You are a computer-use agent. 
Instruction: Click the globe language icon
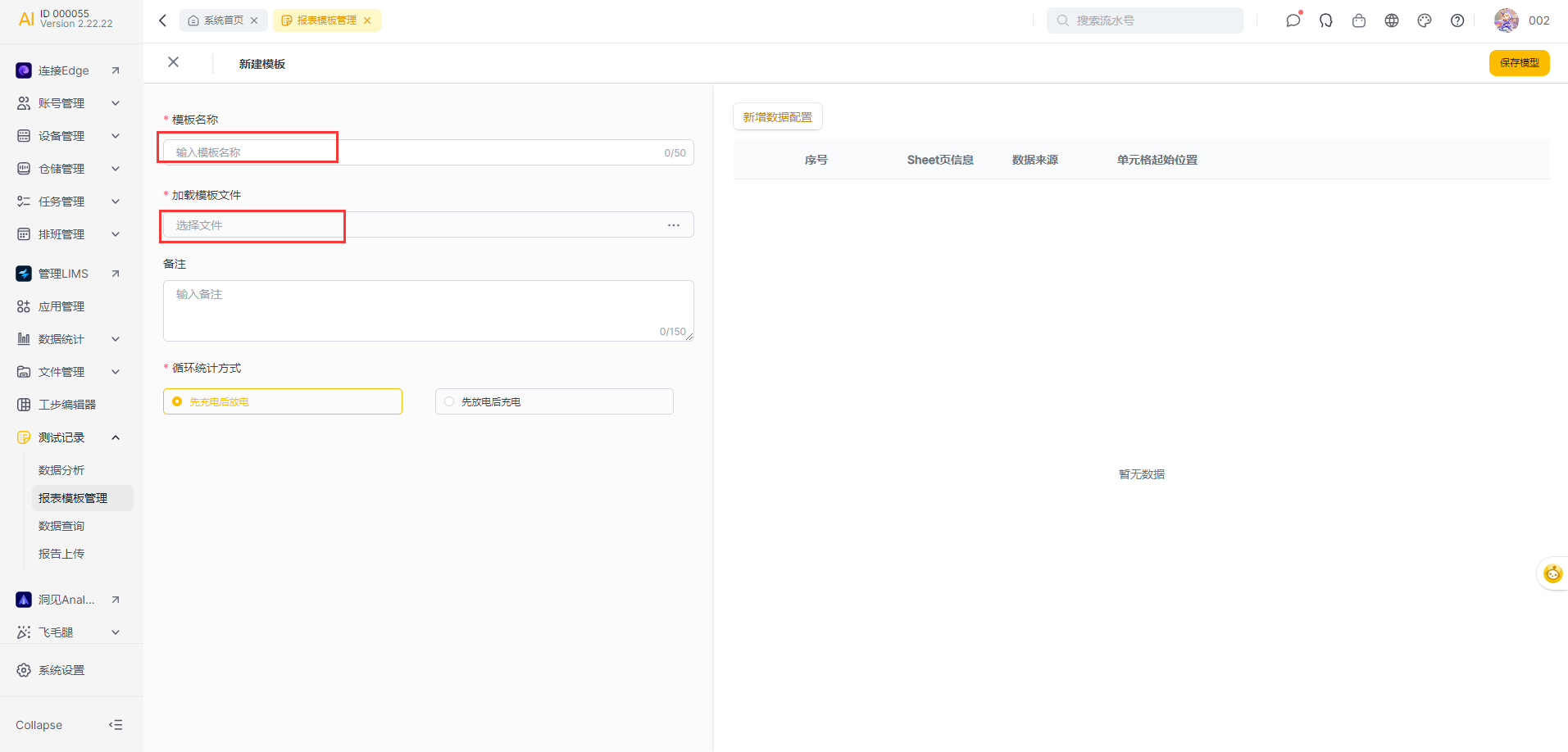[1392, 20]
